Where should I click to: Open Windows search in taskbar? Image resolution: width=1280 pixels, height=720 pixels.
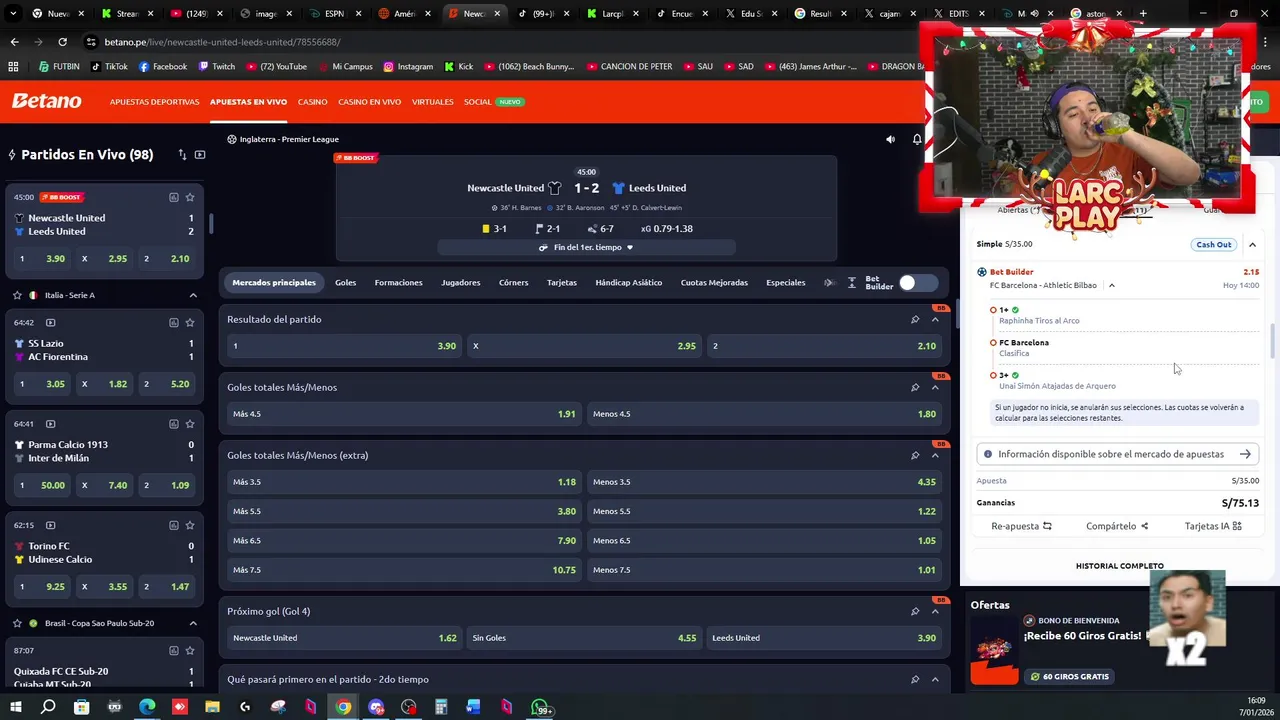click(x=48, y=707)
